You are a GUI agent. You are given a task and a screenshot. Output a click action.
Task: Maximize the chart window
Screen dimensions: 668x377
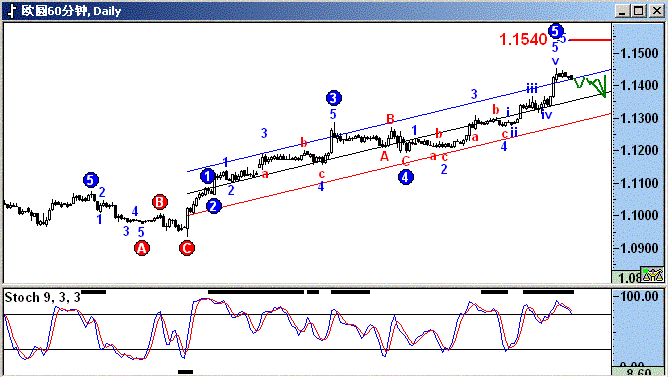click(639, 11)
